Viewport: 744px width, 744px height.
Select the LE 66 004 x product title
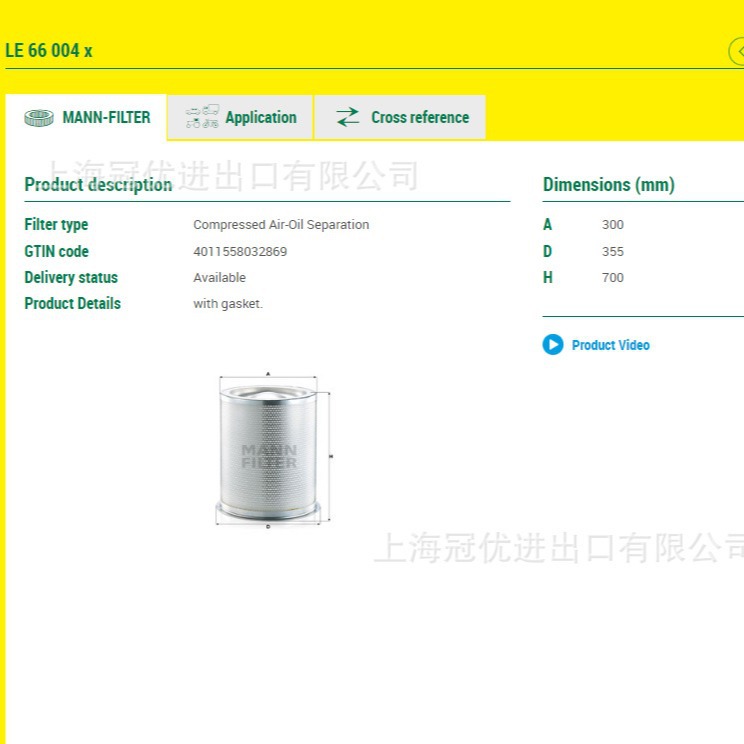click(x=48, y=50)
